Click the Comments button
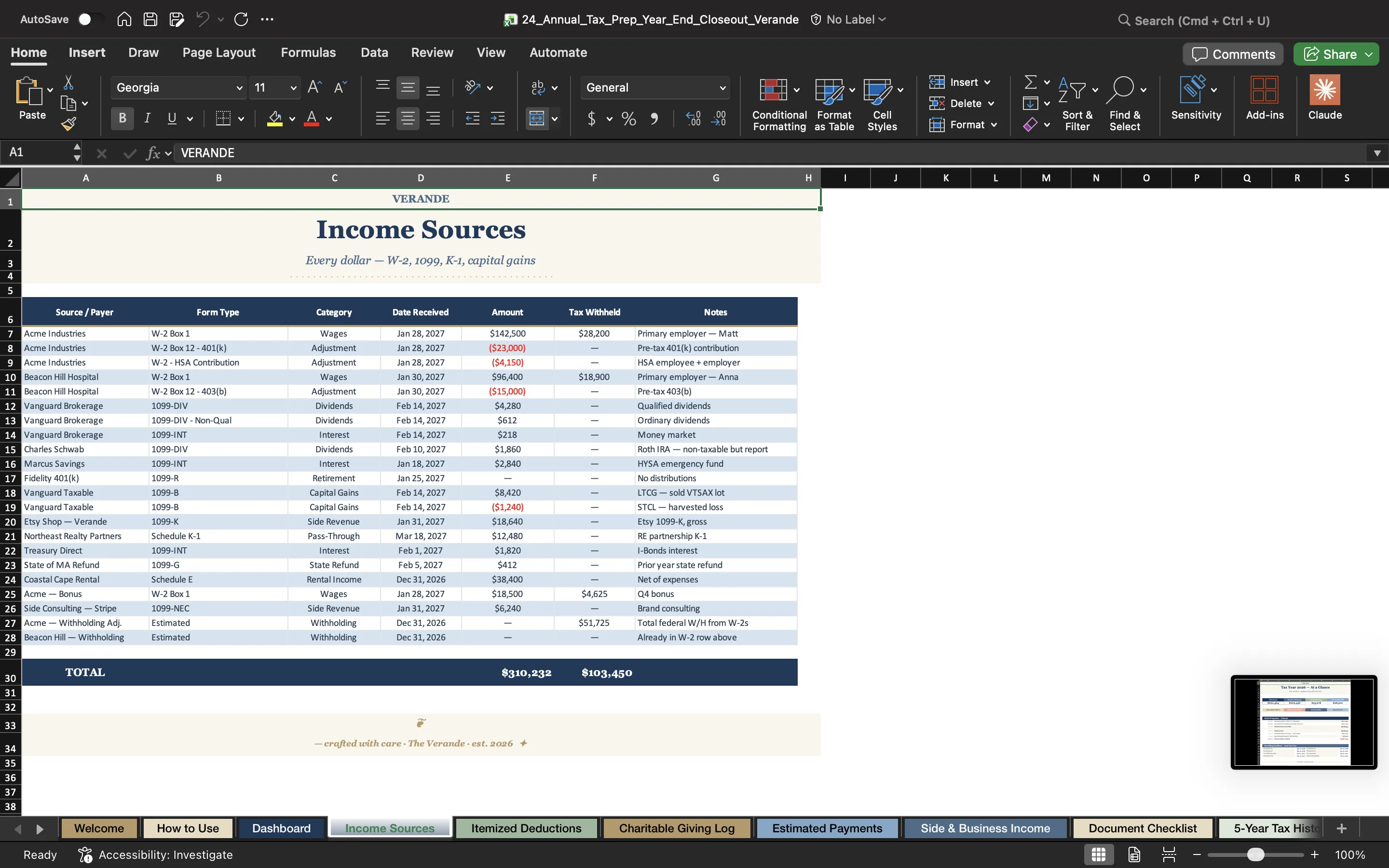This screenshot has width=1389, height=868. 1233,54
